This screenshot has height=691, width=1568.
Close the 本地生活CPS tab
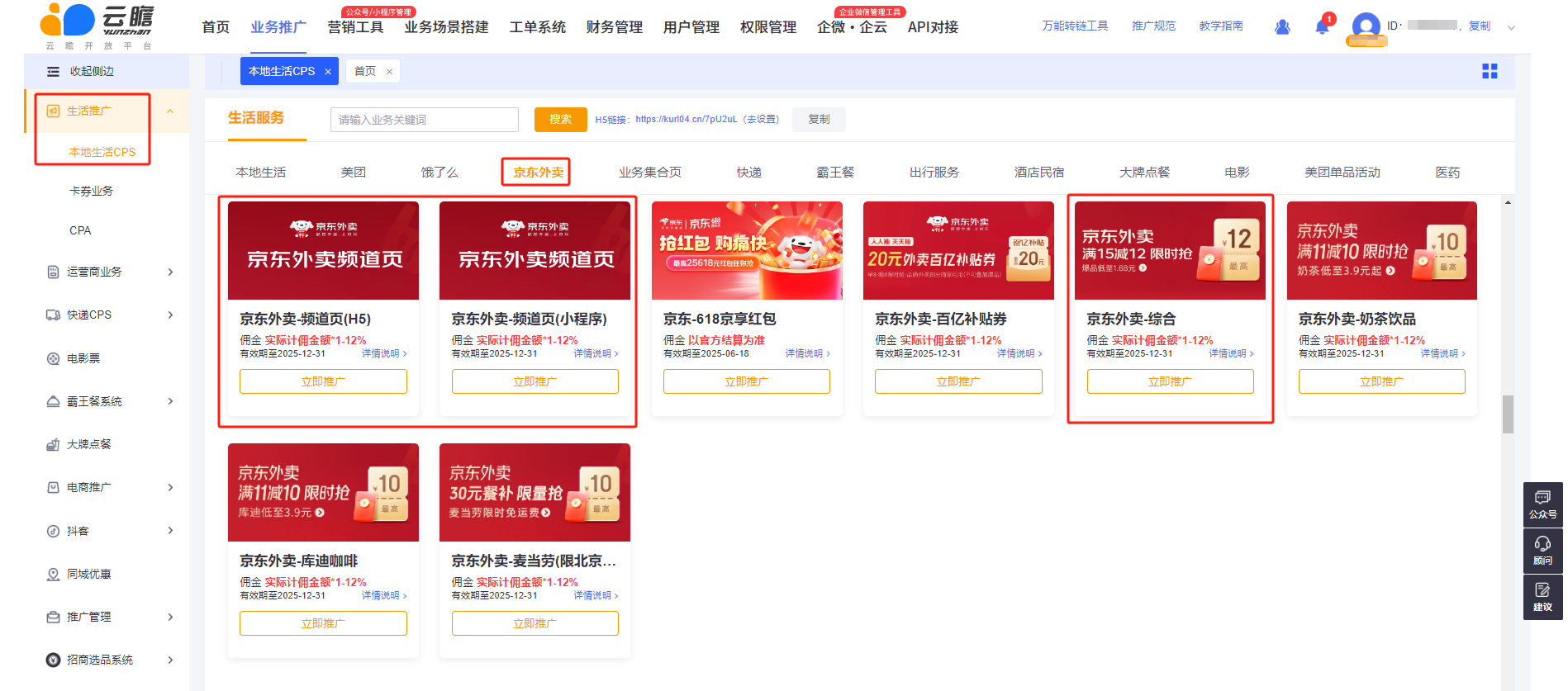328,72
